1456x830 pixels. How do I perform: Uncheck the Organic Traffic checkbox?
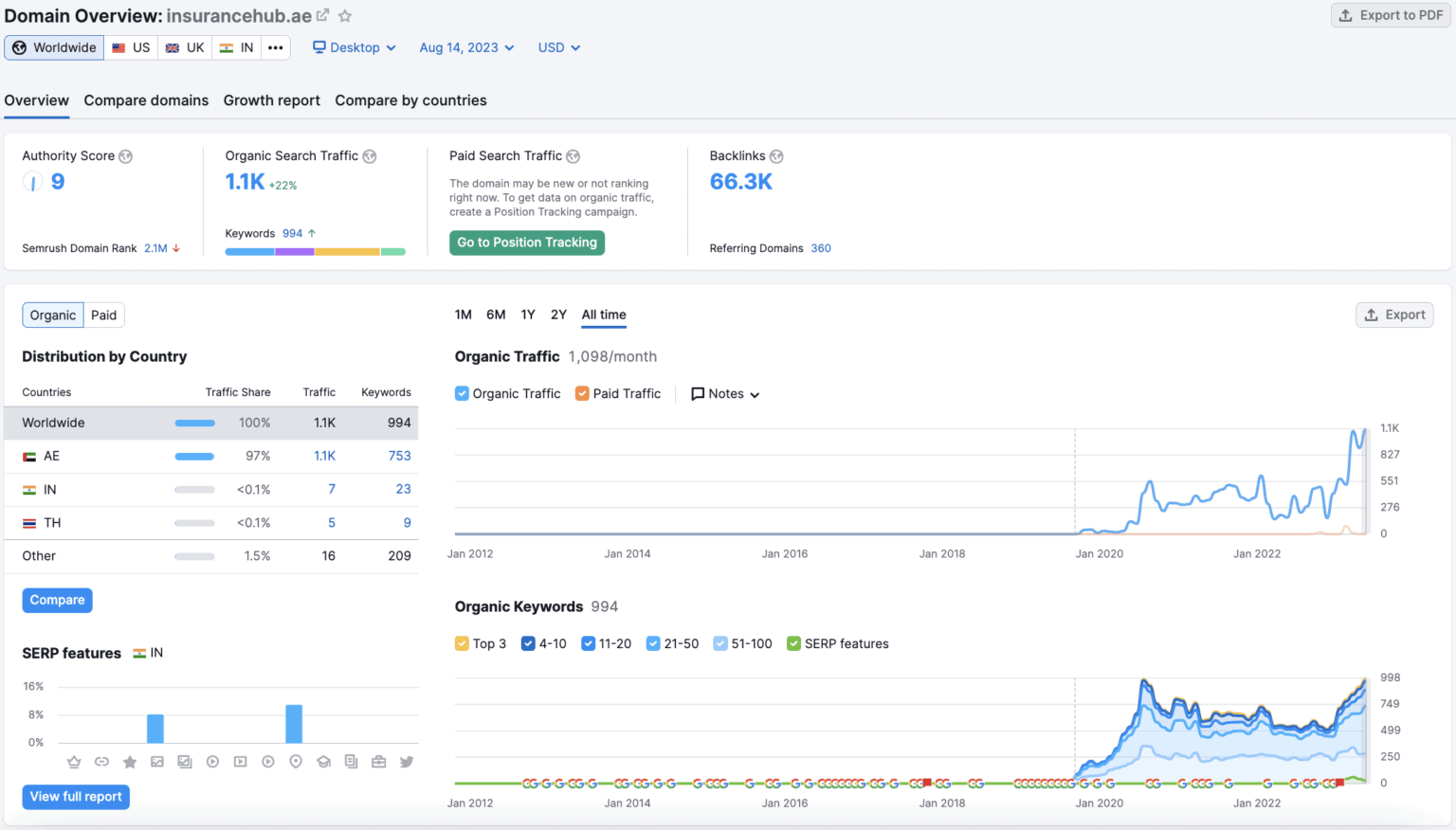462,393
